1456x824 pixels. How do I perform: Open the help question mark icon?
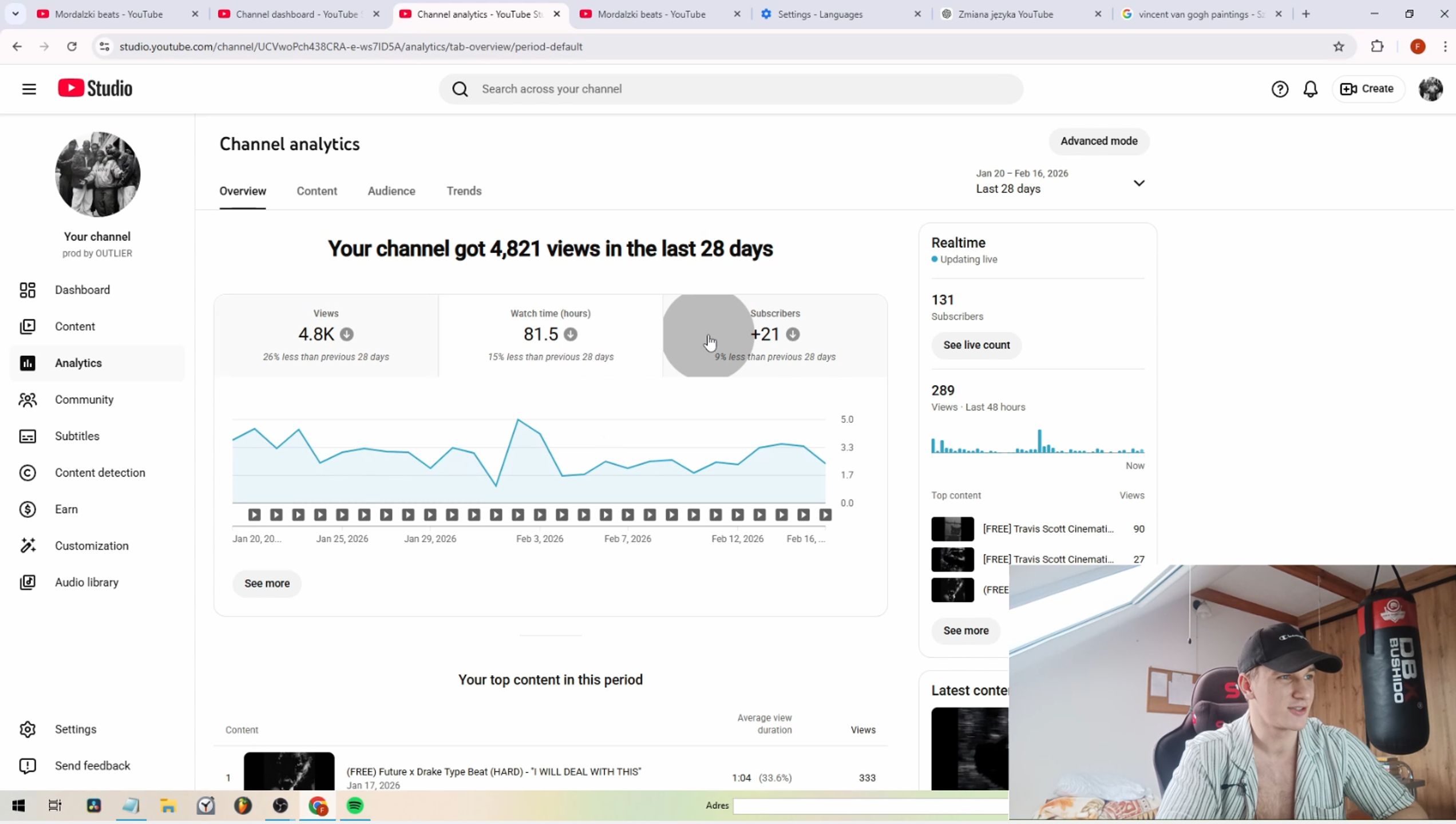point(1280,89)
